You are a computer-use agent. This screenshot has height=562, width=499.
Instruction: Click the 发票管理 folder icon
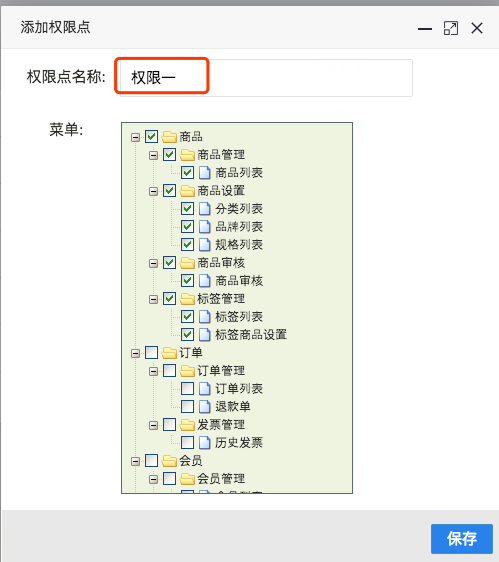(x=187, y=425)
